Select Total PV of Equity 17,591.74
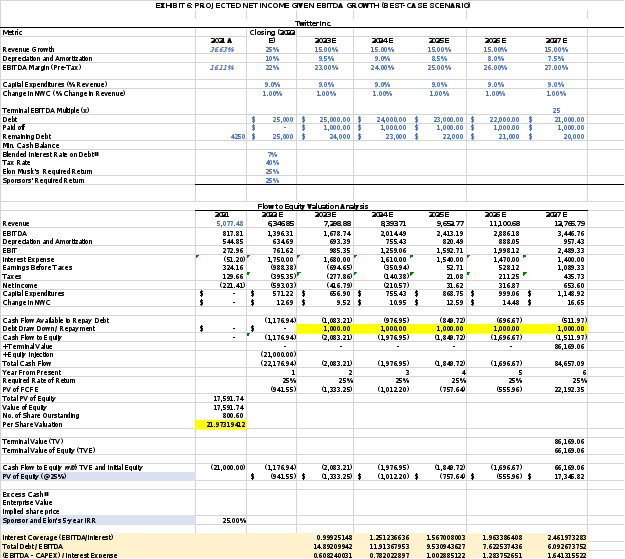Image resolution: width=625 pixels, height=559 pixels. (228, 399)
